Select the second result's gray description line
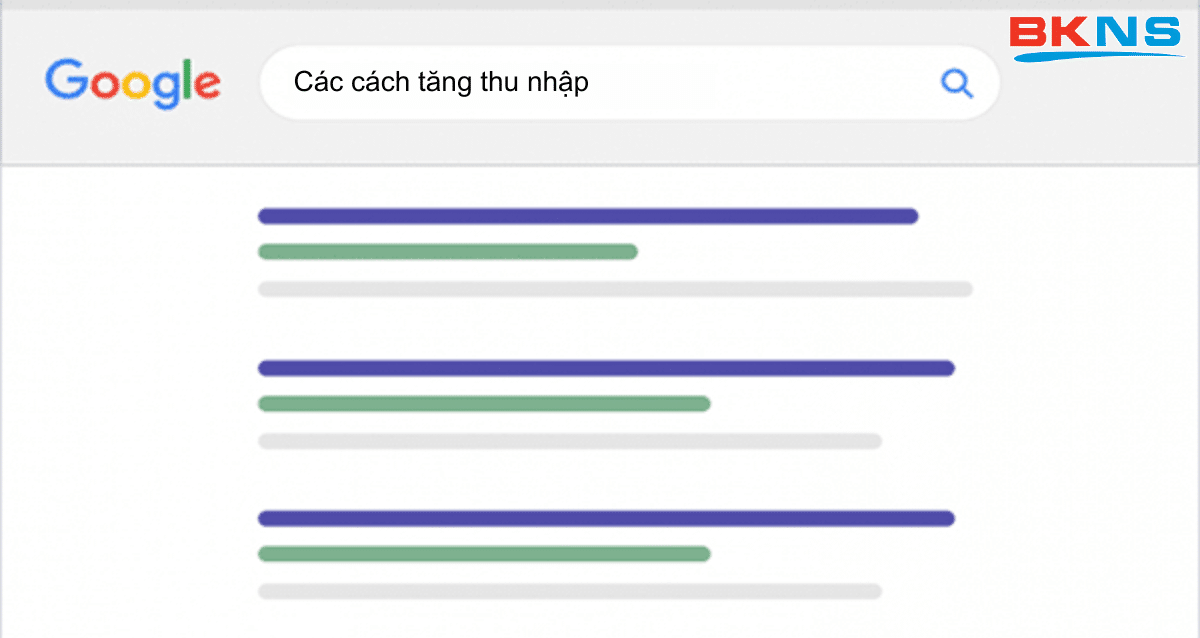 pos(570,441)
